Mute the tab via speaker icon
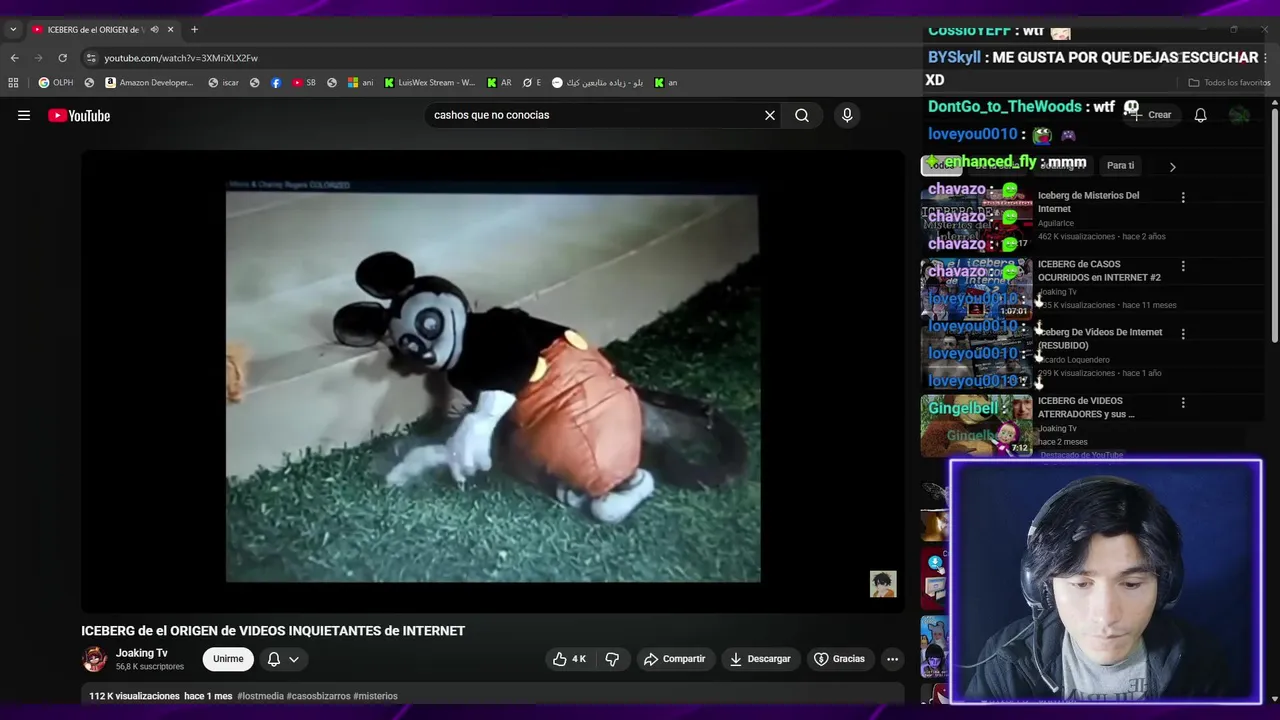Viewport: 1280px width, 720px height. pyautogui.click(x=154, y=30)
